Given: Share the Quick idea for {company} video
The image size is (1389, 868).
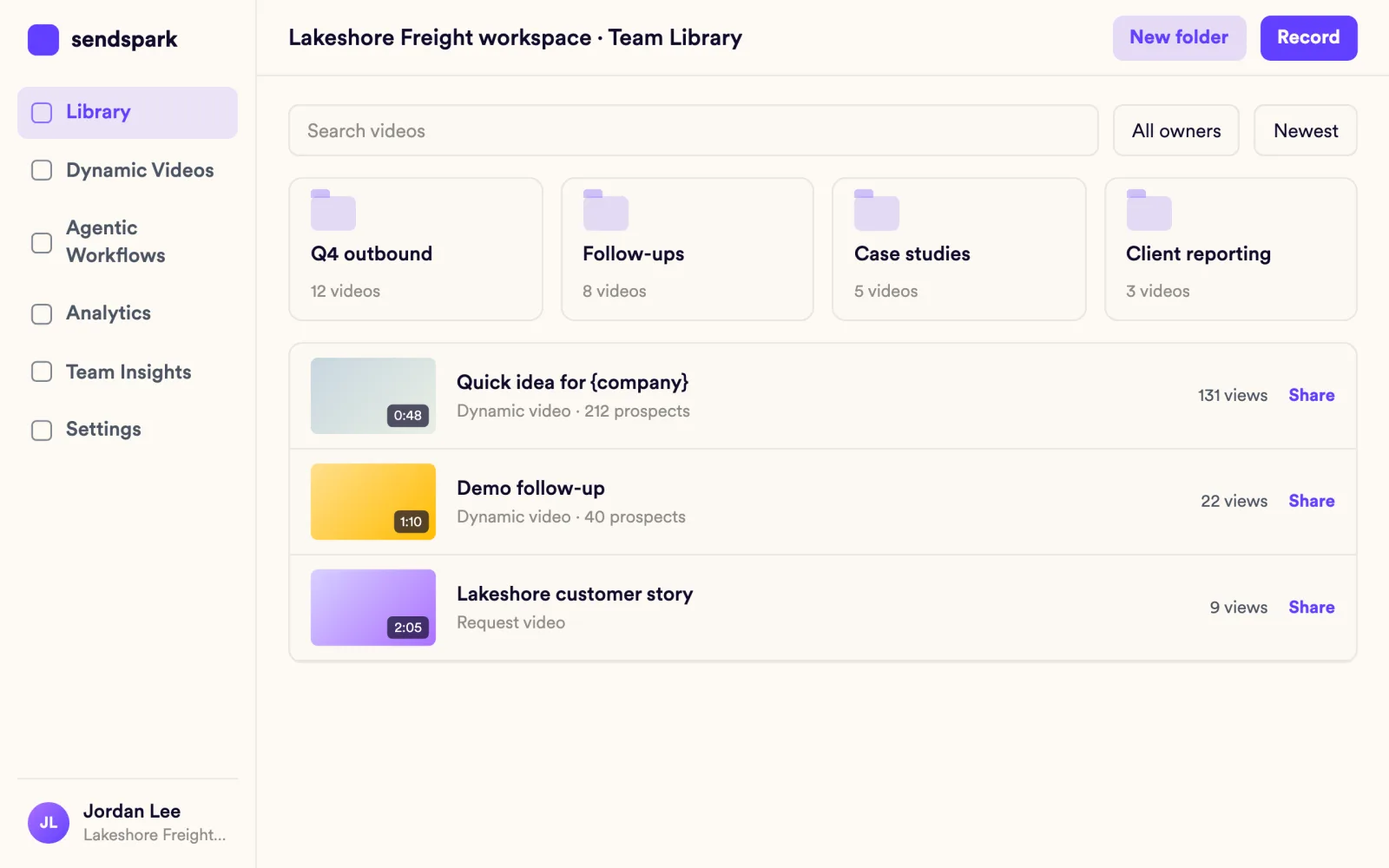Looking at the screenshot, I should [x=1311, y=395].
